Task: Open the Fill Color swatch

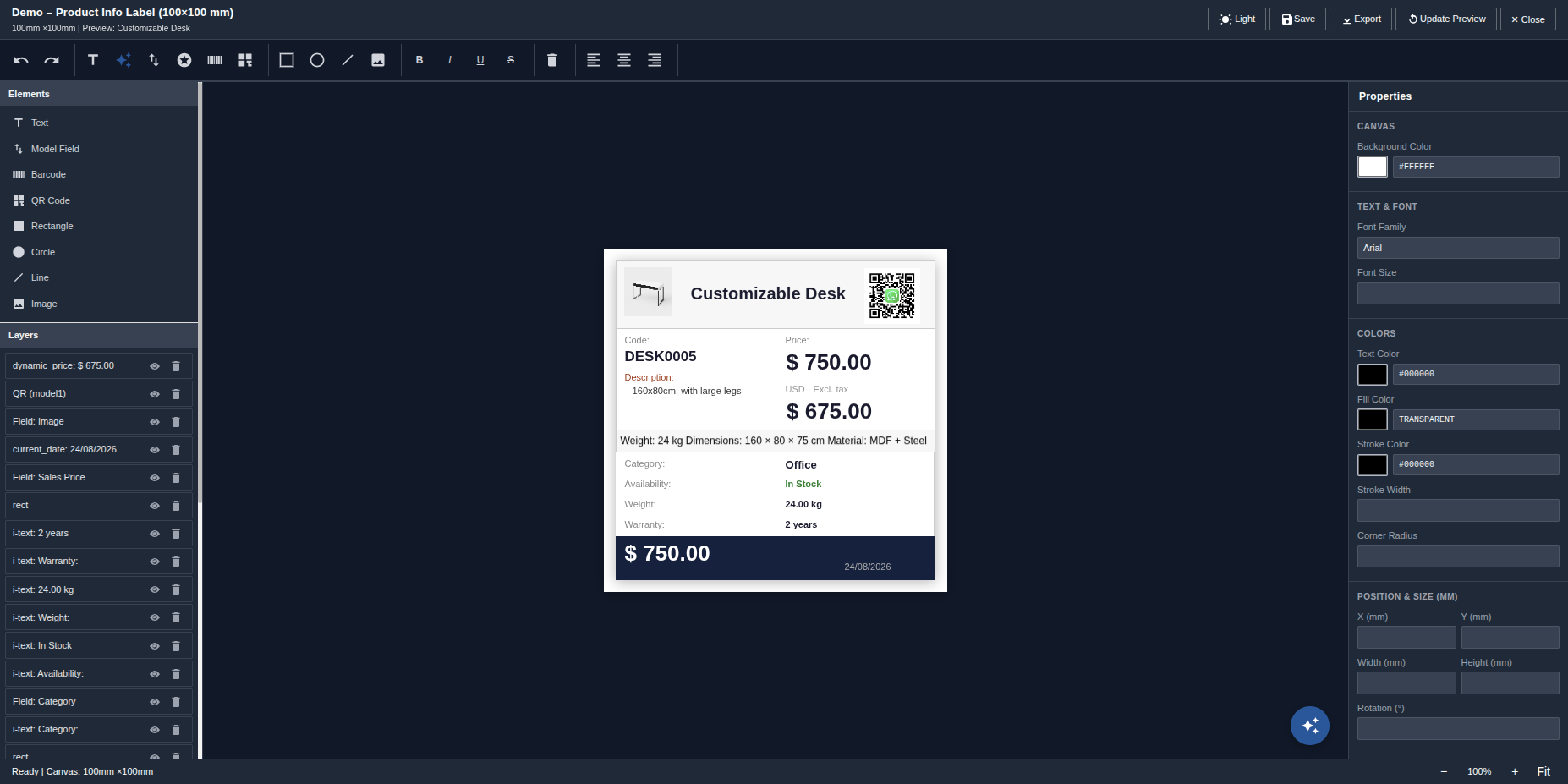Action: point(1373,419)
